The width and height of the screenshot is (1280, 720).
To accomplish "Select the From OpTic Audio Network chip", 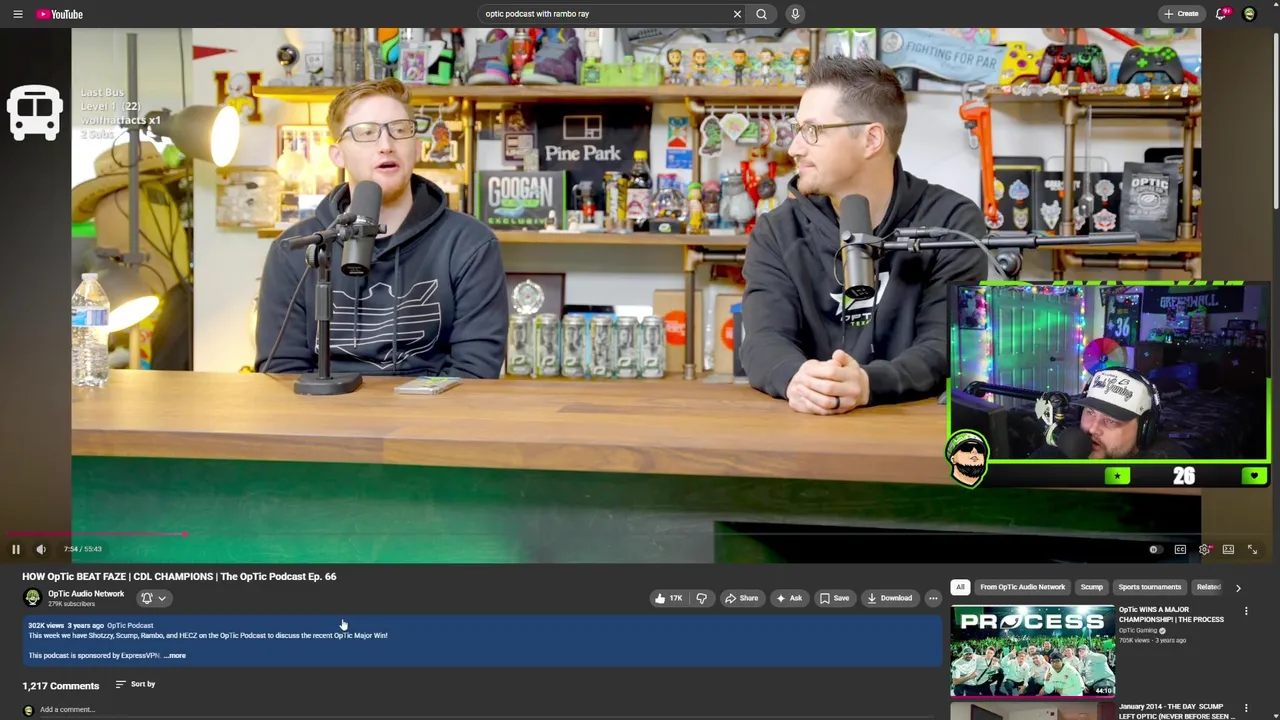I will [x=1022, y=587].
